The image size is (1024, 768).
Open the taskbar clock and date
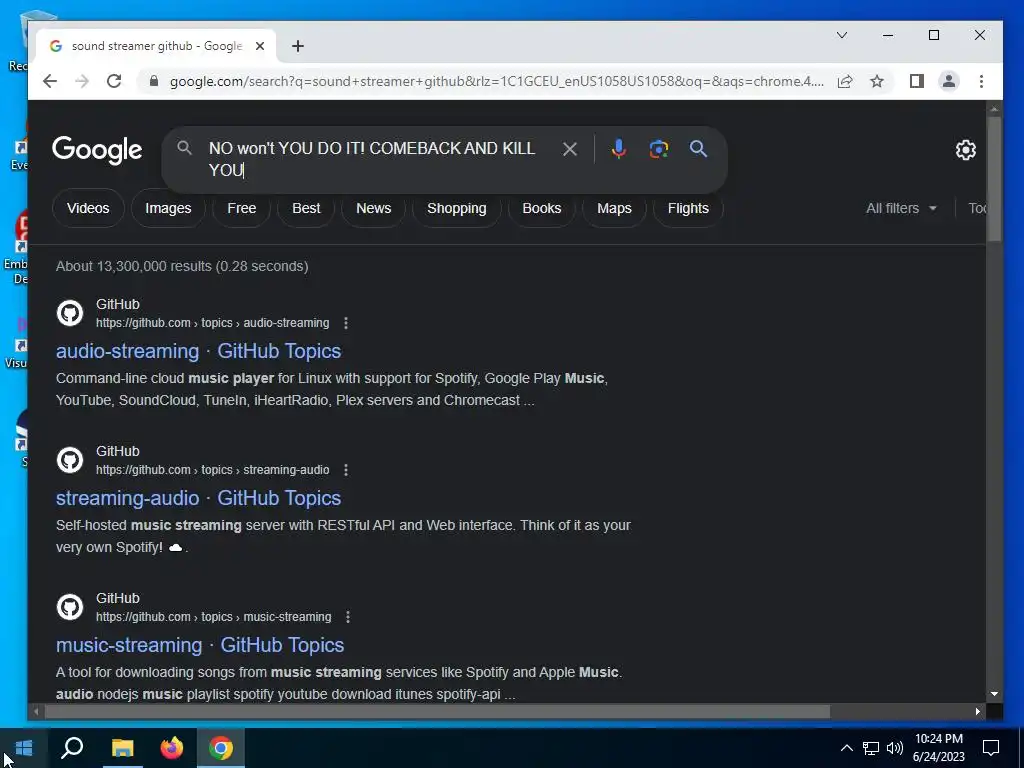pyautogui.click(x=938, y=748)
